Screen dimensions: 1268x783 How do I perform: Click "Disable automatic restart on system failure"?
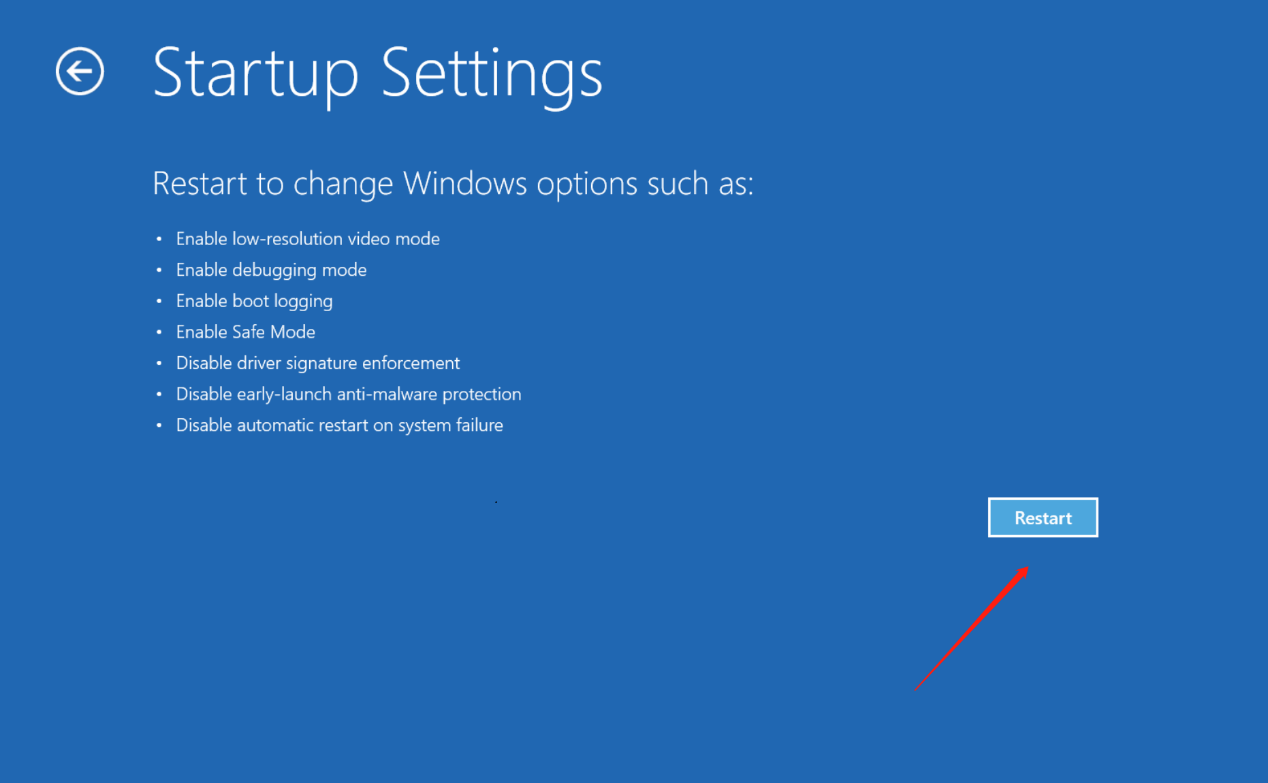(x=339, y=425)
